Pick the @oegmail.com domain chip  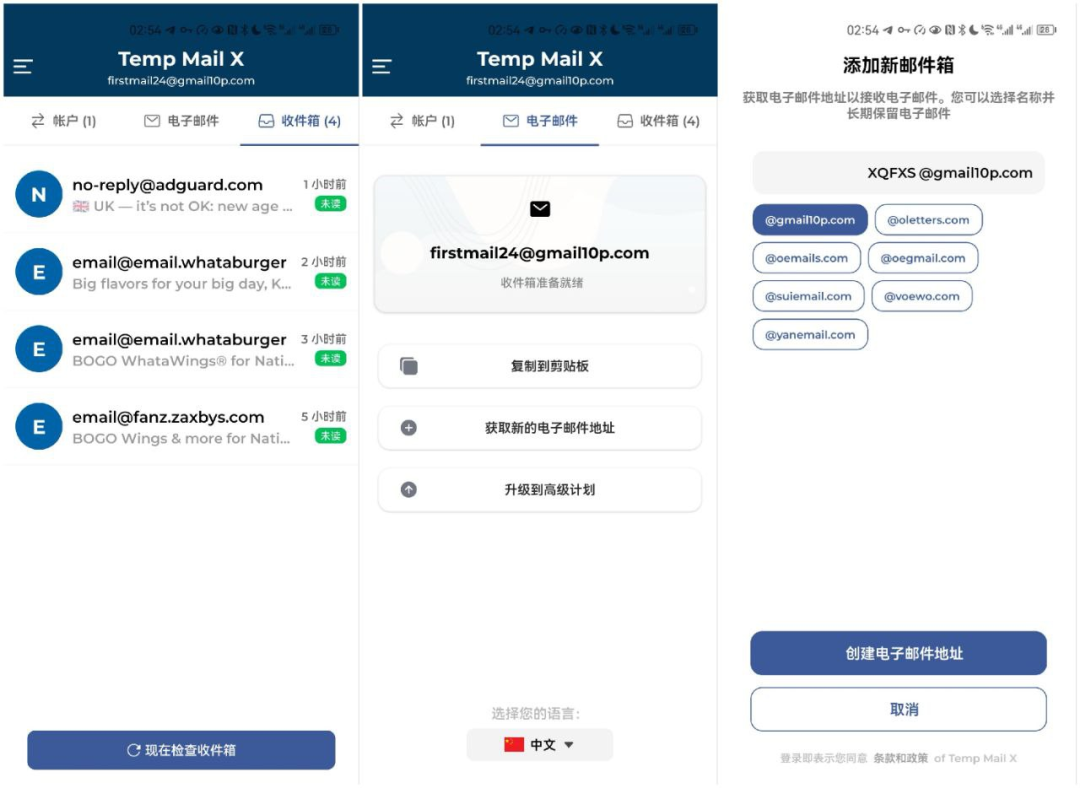click(x=923, y=258)
